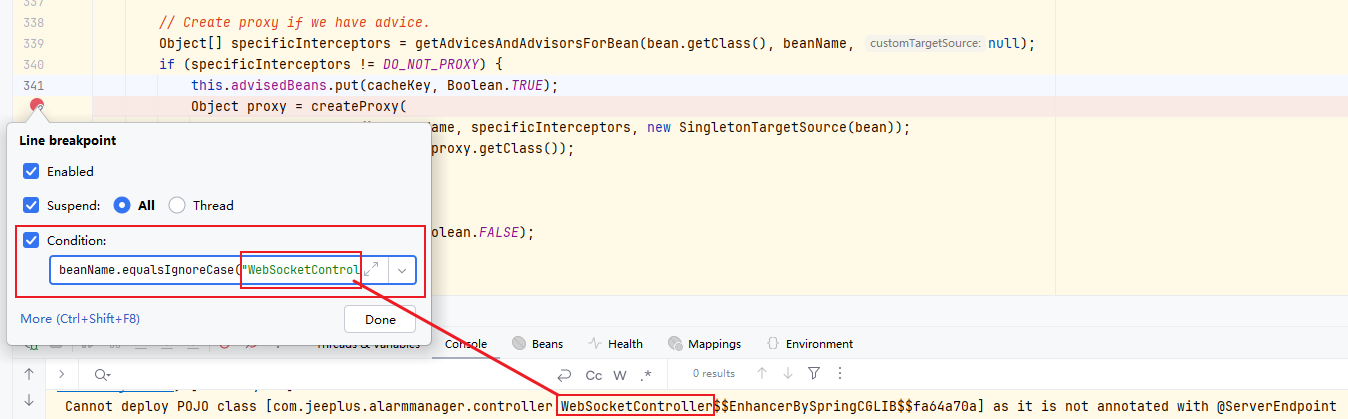Click the customTargetSource inlay hint
The image size is (1348, 419).
click(x=925, y=44)
